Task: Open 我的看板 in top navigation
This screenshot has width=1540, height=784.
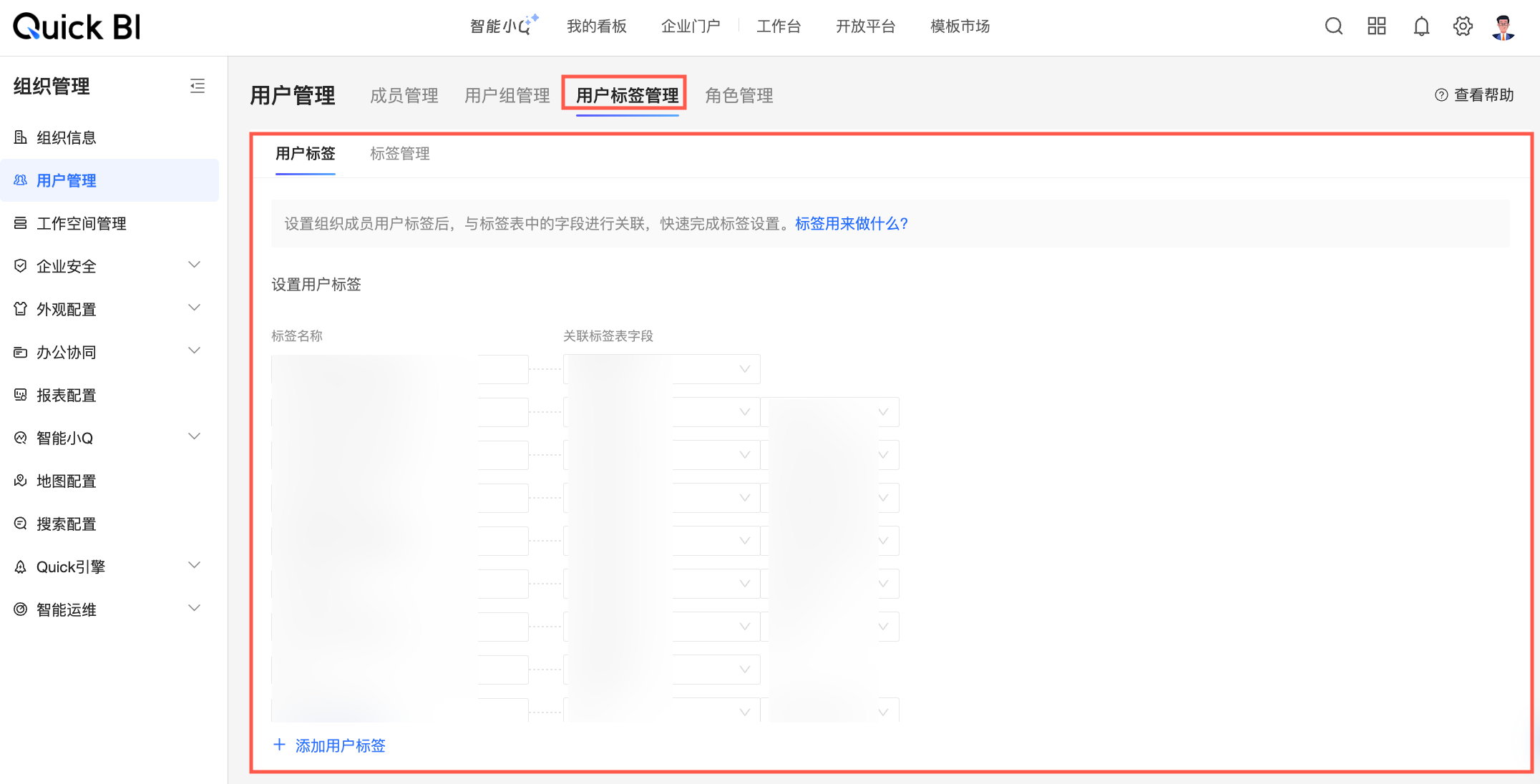Action: [x=596, y=26]
